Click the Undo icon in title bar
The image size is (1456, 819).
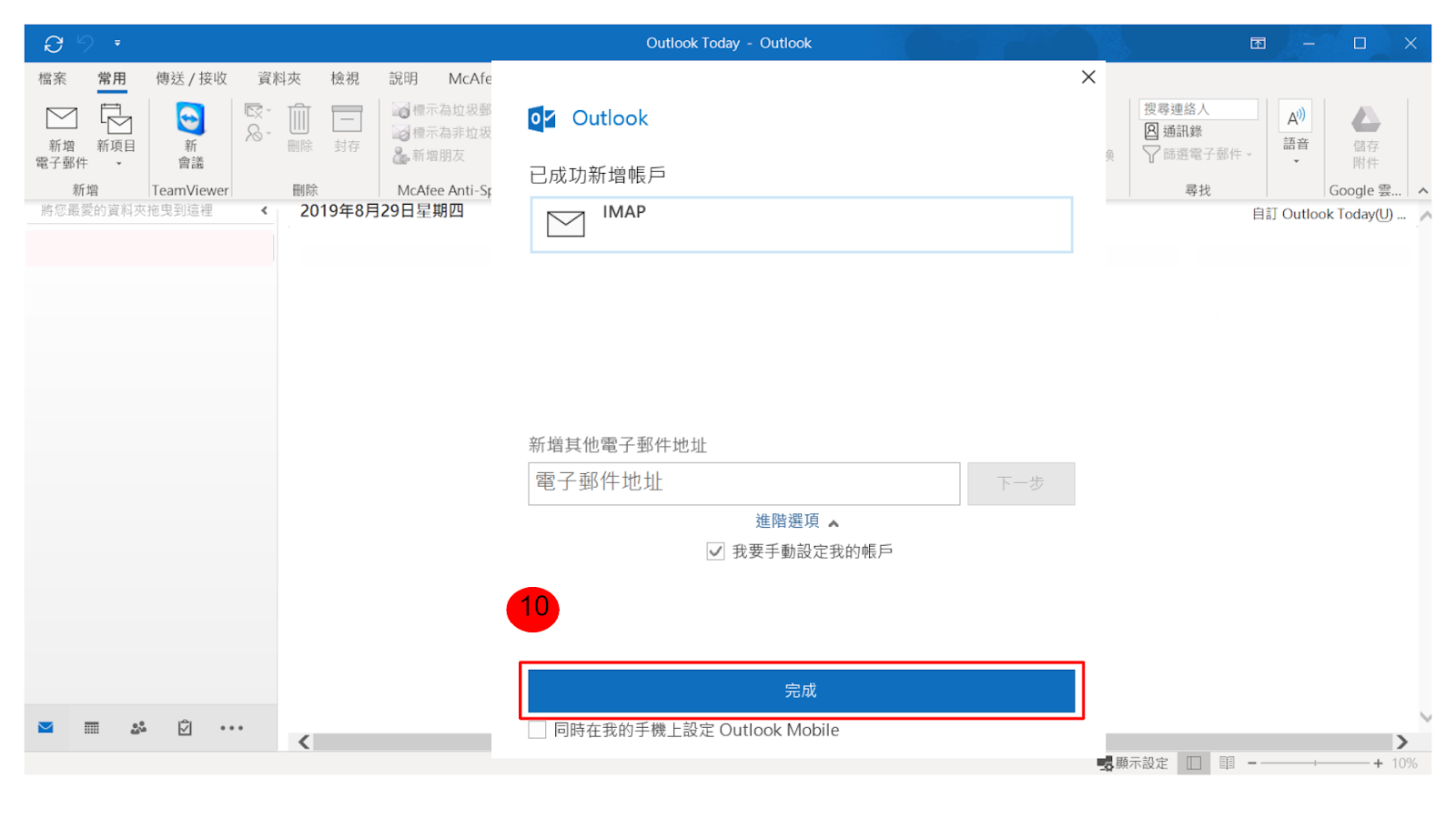pos(86,43)
